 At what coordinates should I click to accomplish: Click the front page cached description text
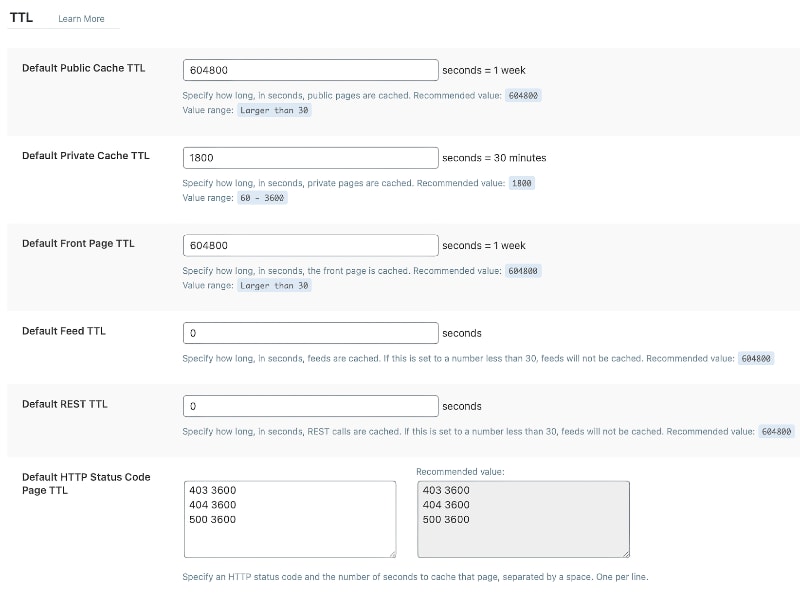coord(296,271)
